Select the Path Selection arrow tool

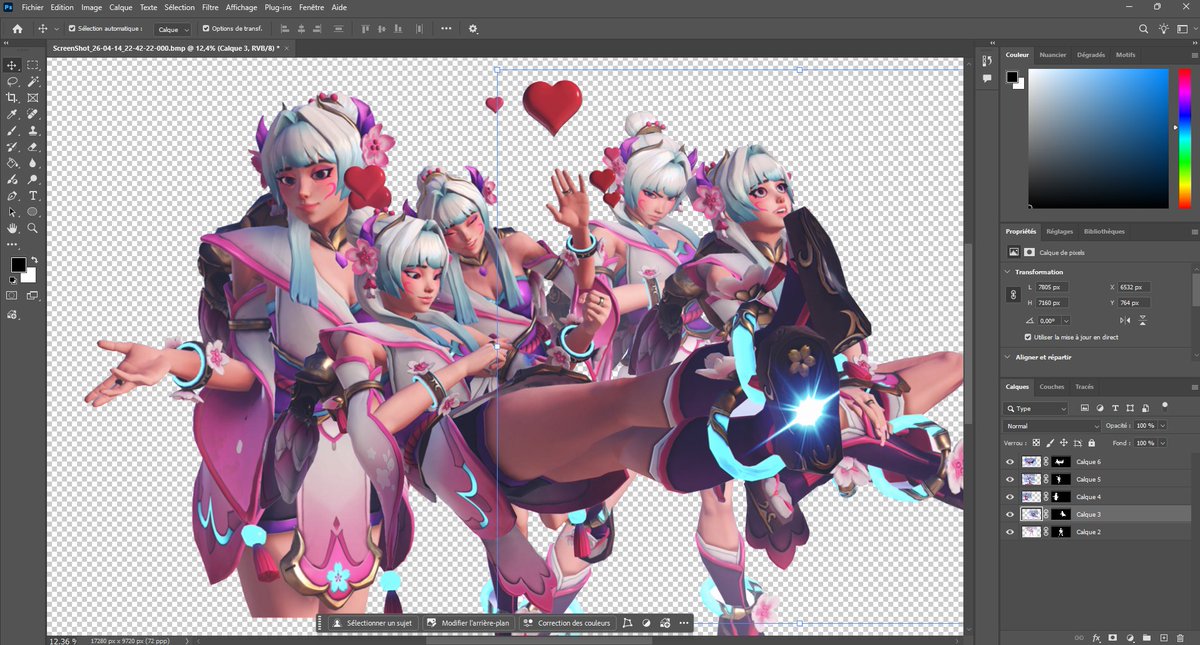(x=12, y=212)
